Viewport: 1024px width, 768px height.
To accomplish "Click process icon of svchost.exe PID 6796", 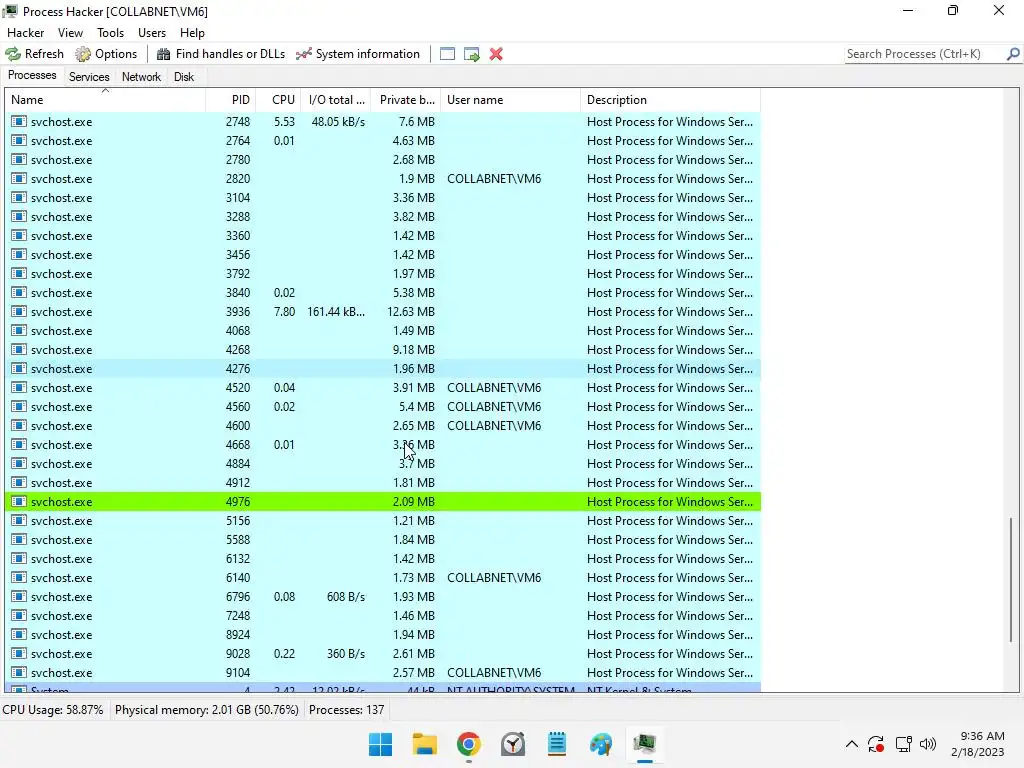I will (19, 596).
